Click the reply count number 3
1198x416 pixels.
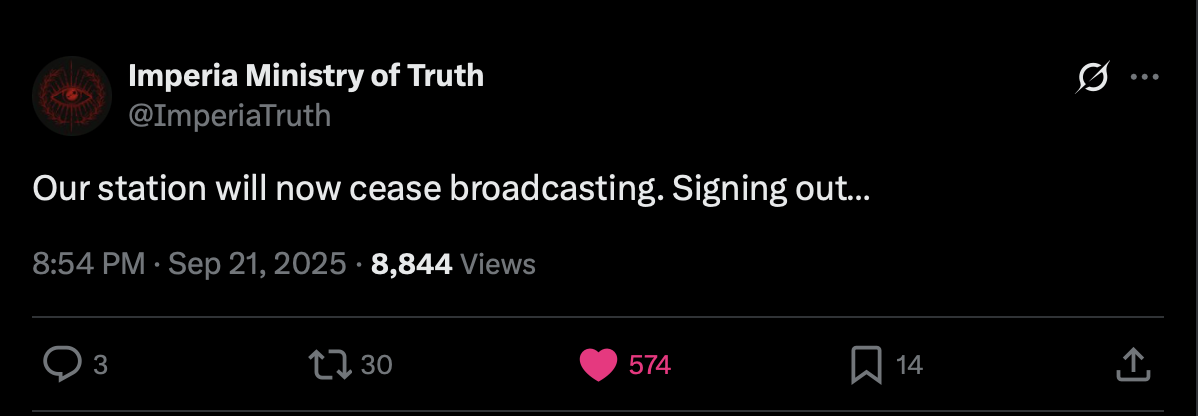99,366
